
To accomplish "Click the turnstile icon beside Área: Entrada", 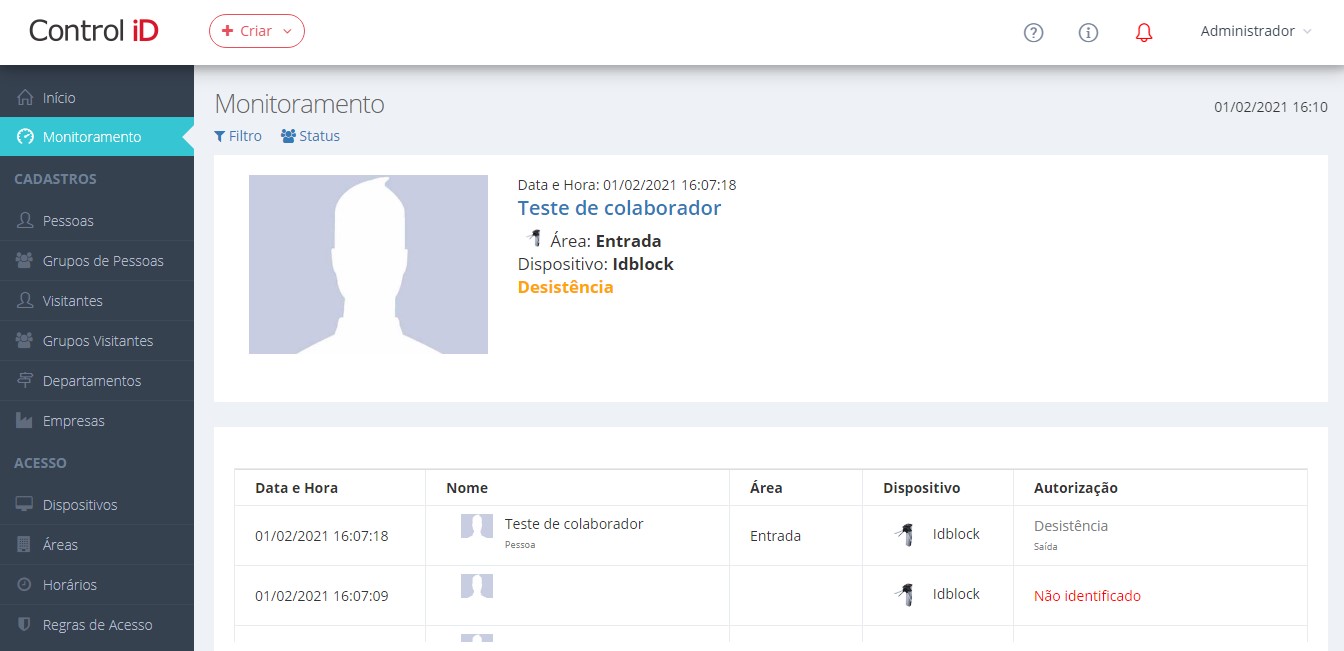I will pos(534,238).
